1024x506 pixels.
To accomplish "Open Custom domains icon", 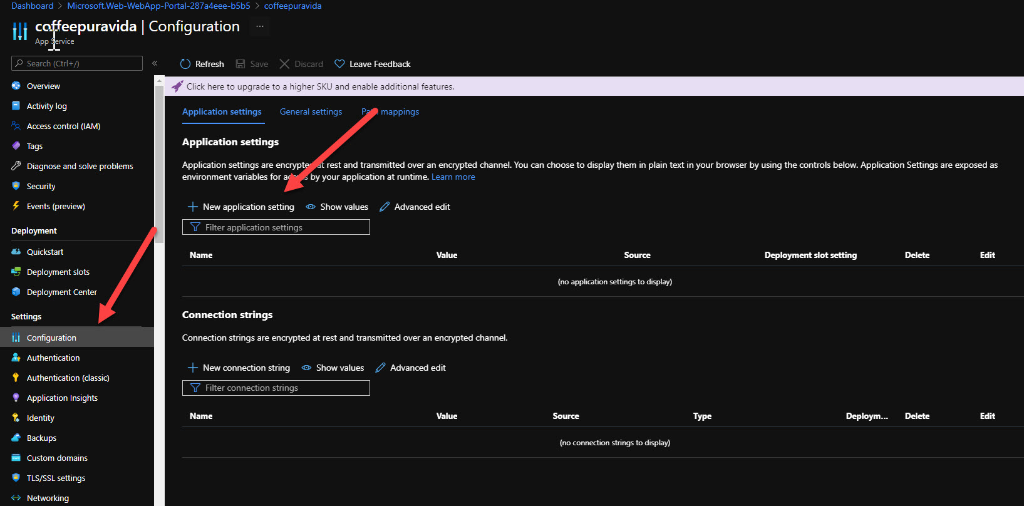I will tap(16, 458).
